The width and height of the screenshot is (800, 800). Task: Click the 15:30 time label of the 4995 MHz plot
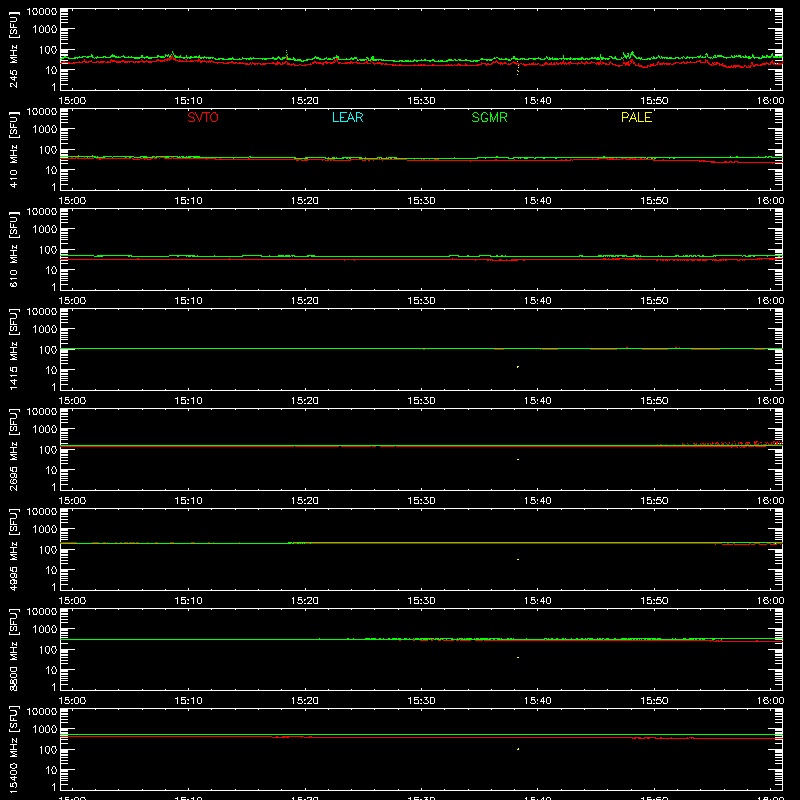(421, 601)
